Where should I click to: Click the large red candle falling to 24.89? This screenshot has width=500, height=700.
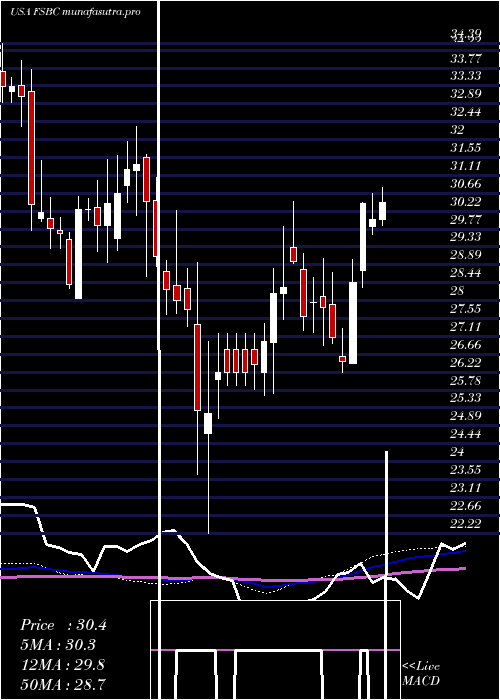197,367
